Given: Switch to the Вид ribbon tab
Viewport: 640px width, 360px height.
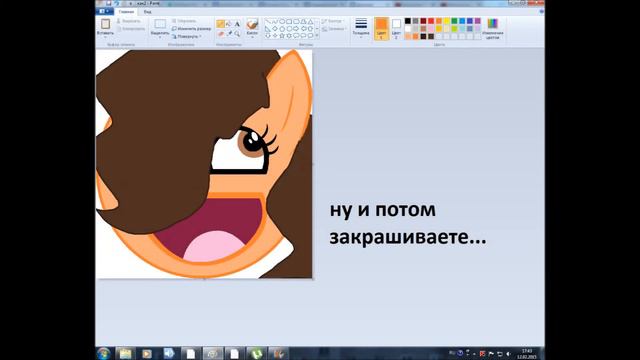Looking at the screenshot, I should tap(147, 11).
